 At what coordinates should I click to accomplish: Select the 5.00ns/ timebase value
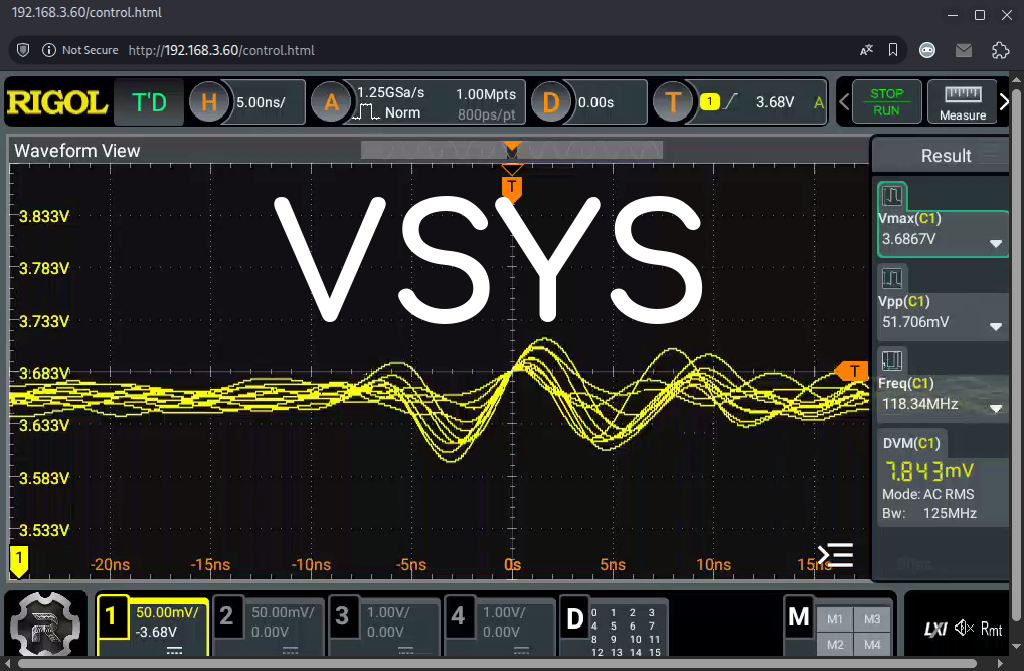coord(261,103)
